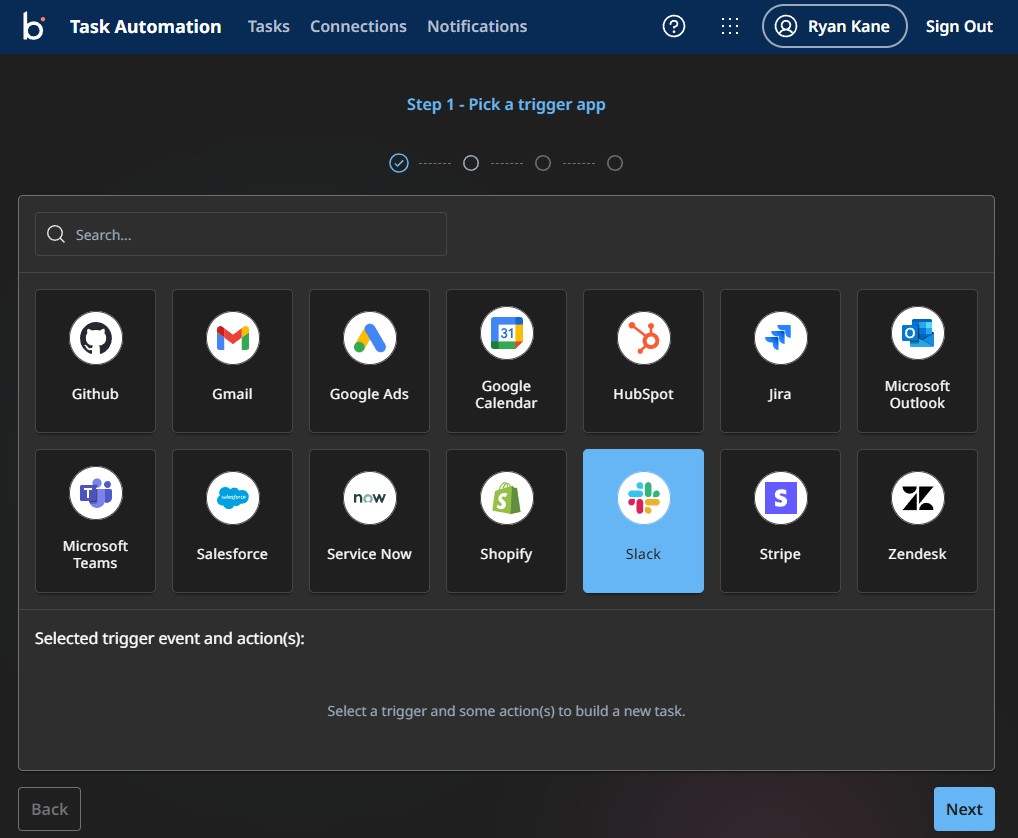Click the Sign Out link
This screenshot has width=1018, height=838.
(959, 26)
